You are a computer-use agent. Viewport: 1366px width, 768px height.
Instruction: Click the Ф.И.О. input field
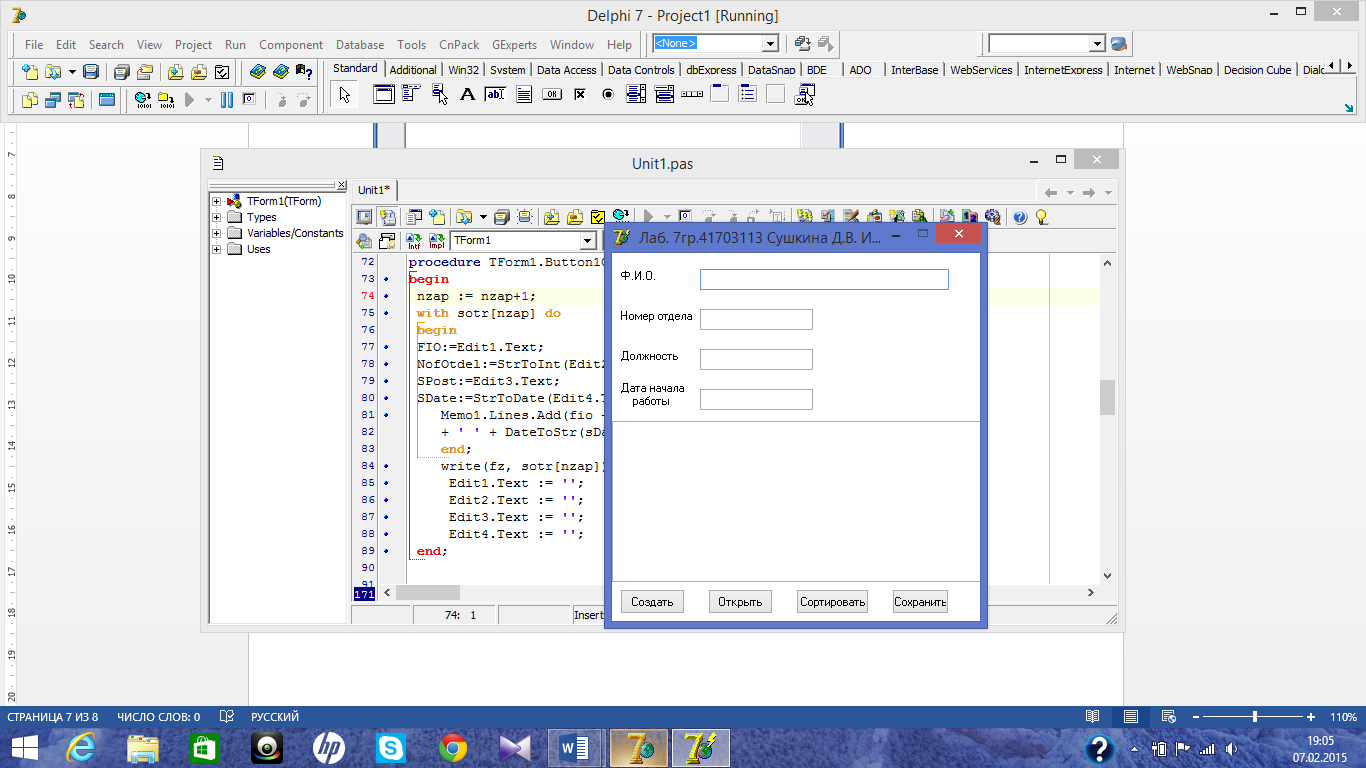pos(824,279)
